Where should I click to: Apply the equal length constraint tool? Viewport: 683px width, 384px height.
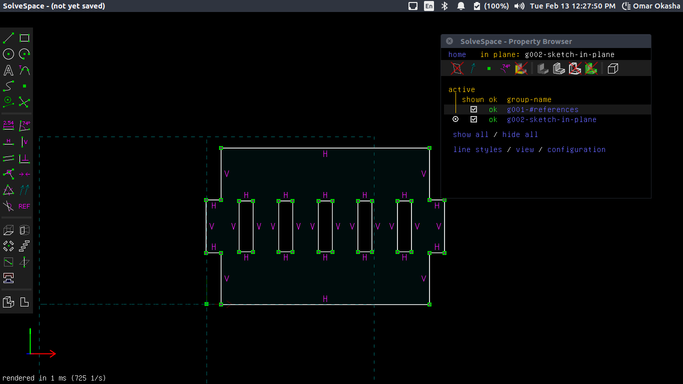pyautogui.click(x=8, y=190)
